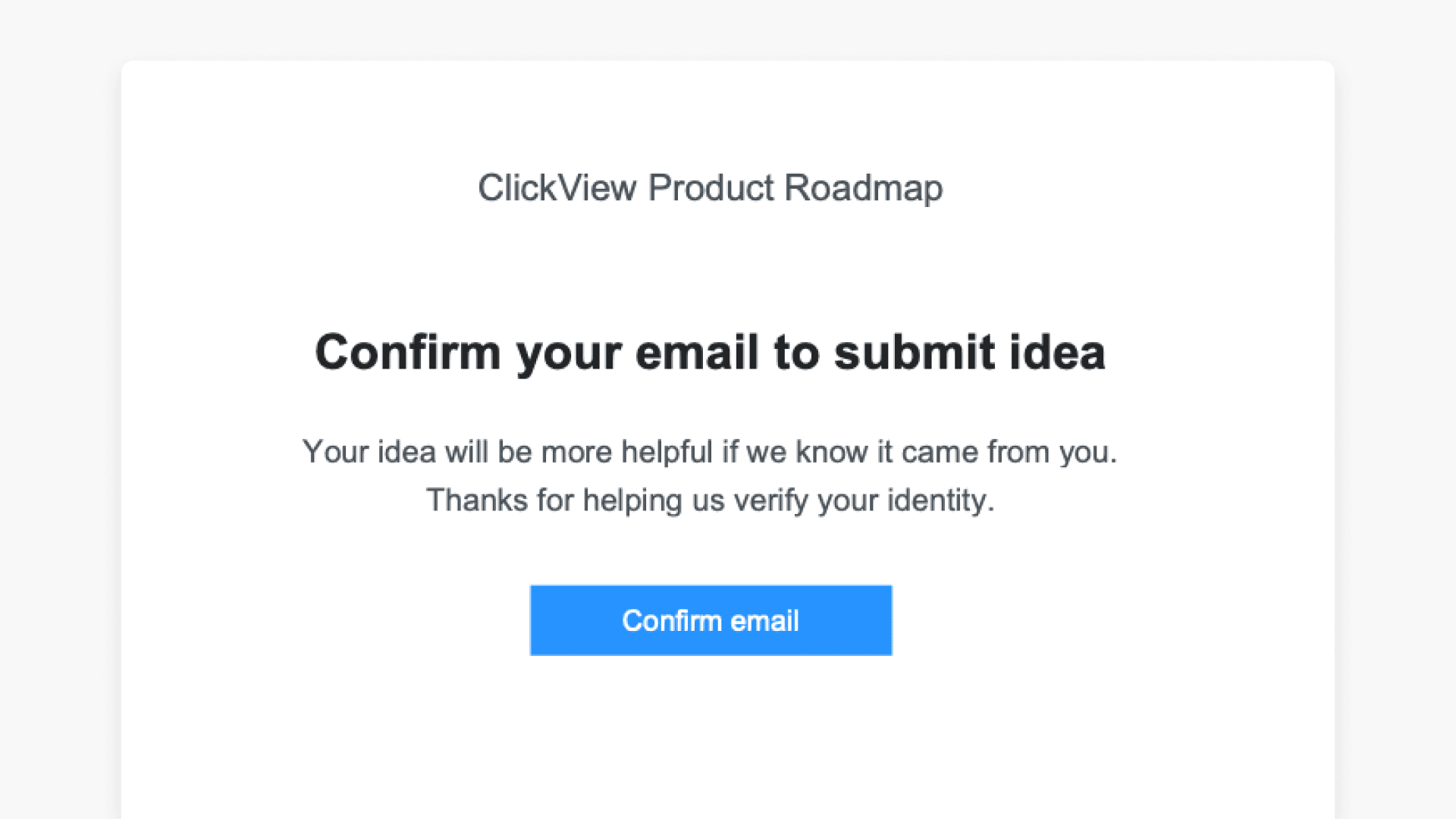Click the line thanking you for verifying identity
1456x819 pixels.
coord(711,500)
